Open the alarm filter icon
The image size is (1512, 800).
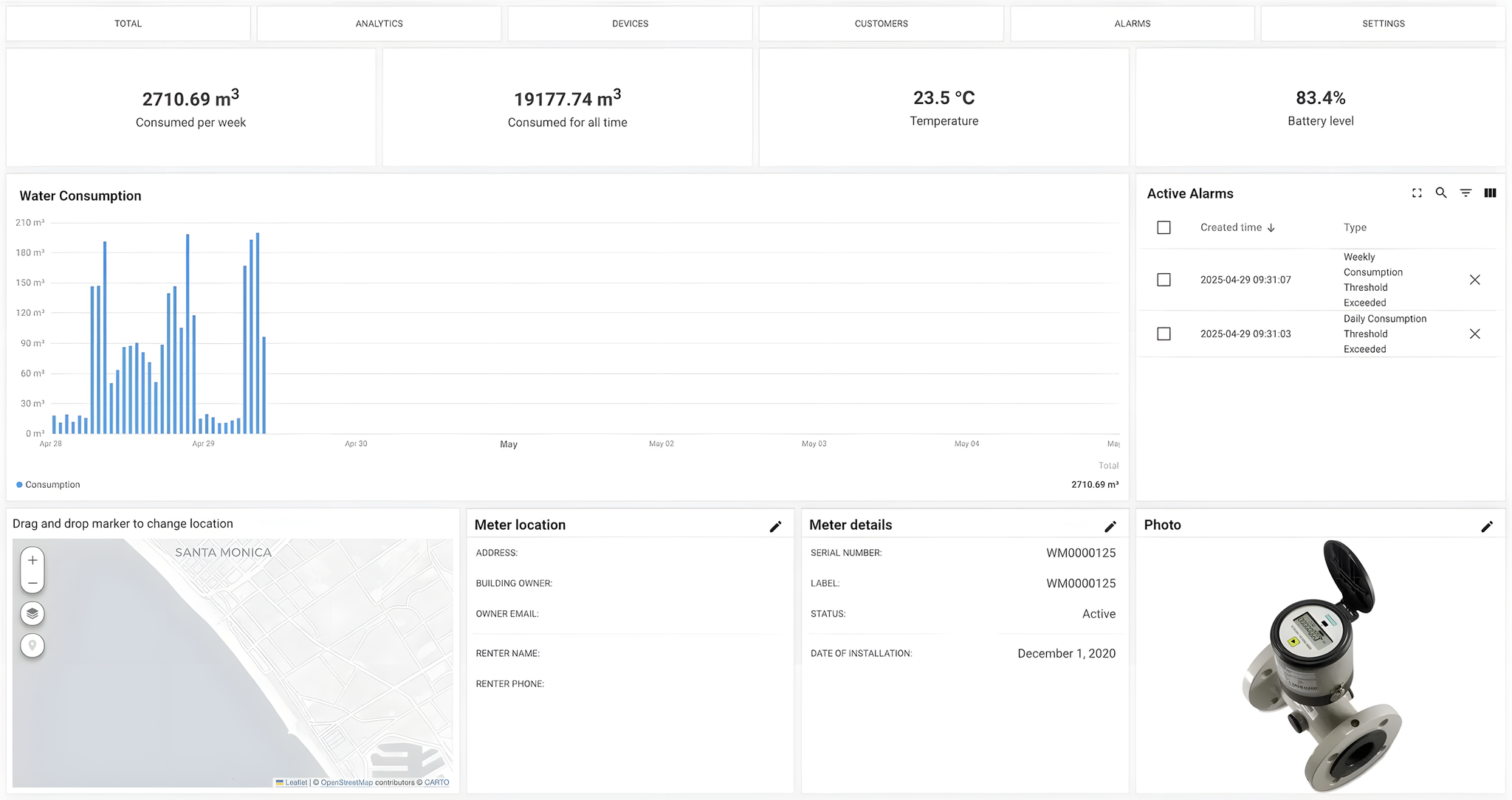[x=1465, y=193]
